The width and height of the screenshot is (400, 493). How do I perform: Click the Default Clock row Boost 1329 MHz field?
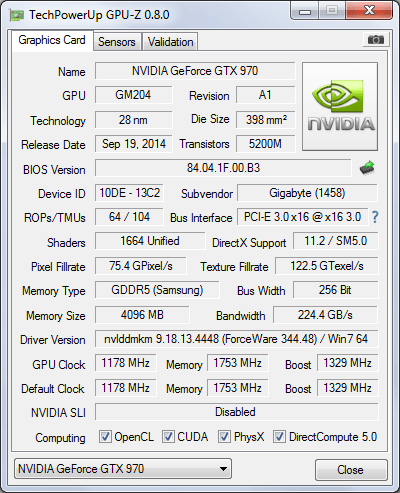pos(348,388)
